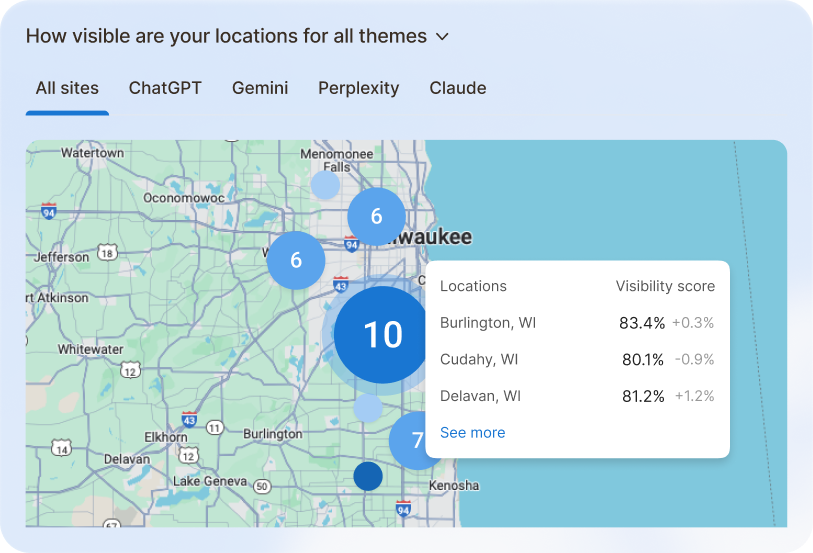
Task: Click the Oconomowoc map label
Action: coord(184,198)
